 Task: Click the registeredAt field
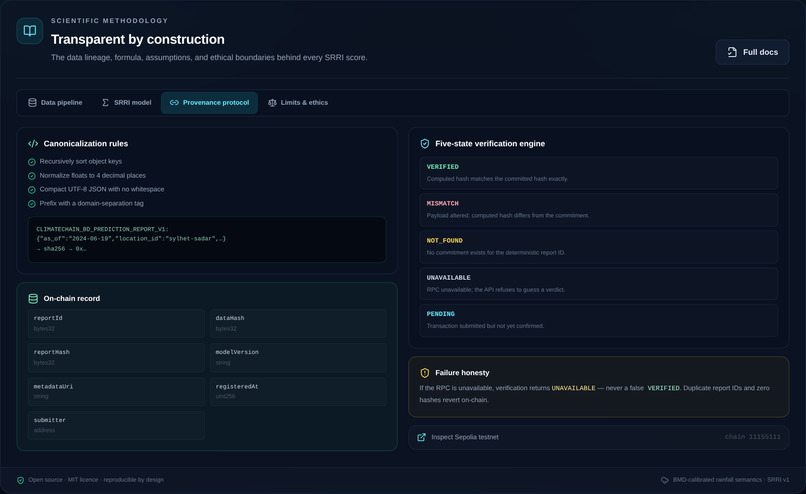(x=298, y=392)
